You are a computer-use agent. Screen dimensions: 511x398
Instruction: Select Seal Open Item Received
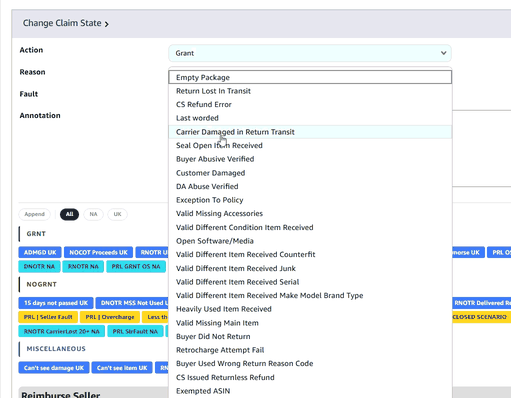tap(310, 145)
